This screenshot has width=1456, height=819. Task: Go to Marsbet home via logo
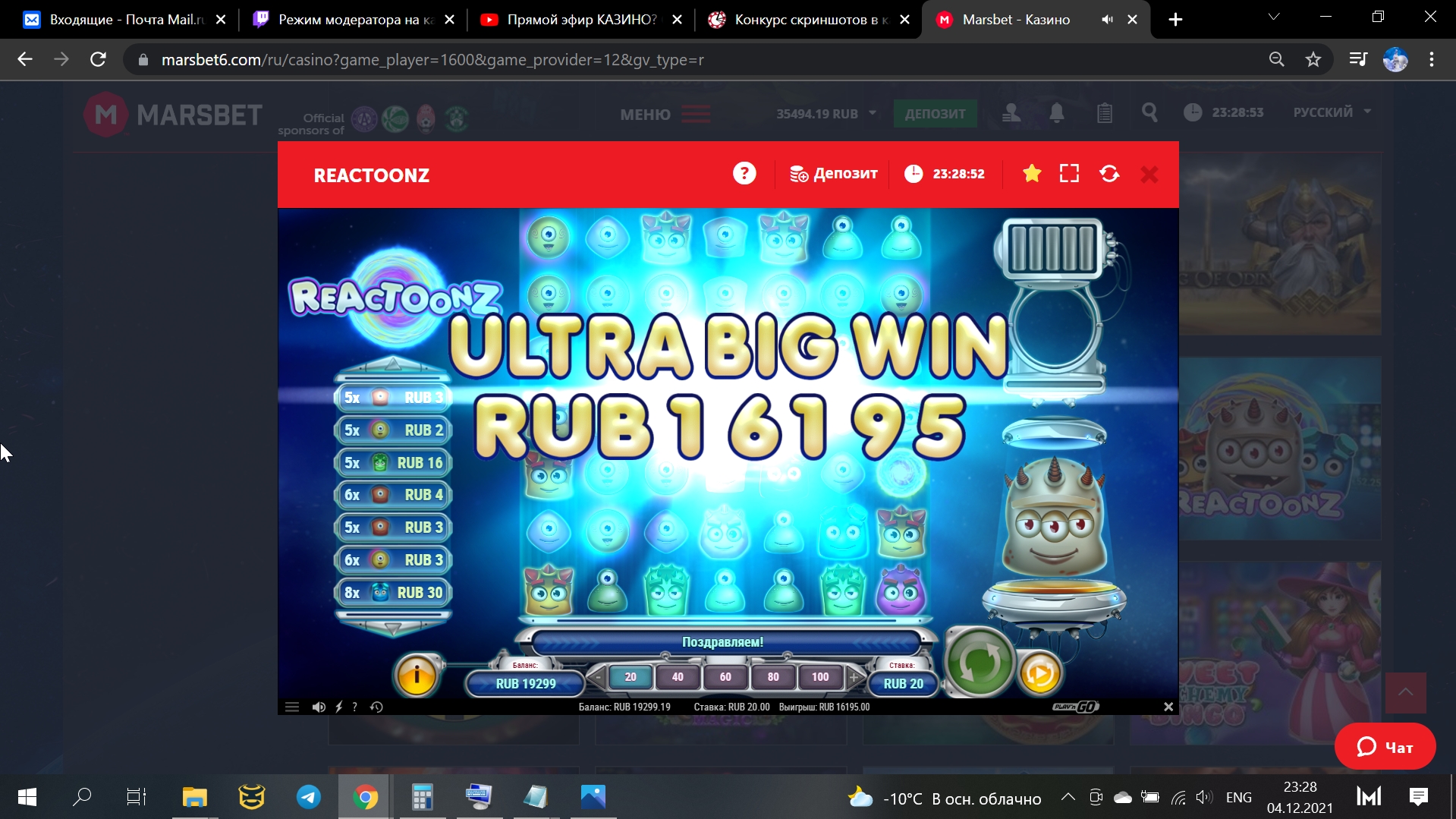pos(173,115)
